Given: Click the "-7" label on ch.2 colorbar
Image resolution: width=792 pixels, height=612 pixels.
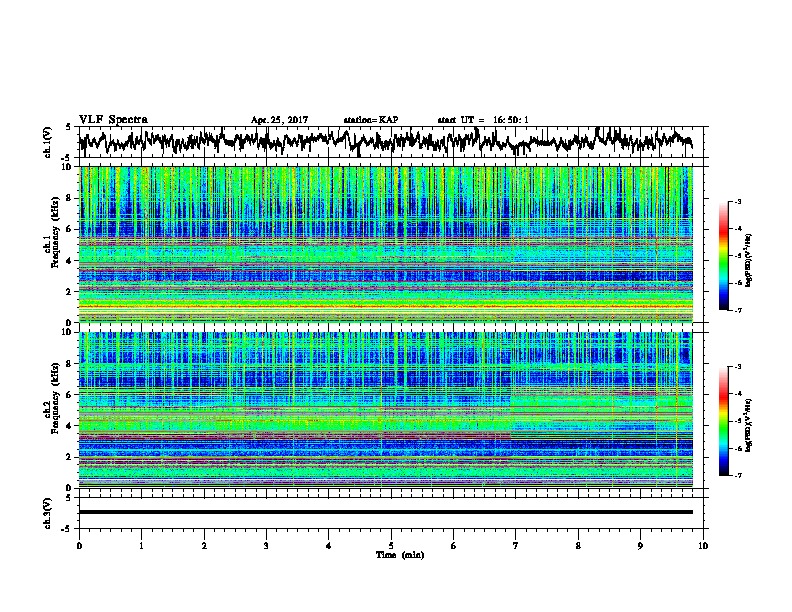Looking at the screenshot, I should [737, 475].
